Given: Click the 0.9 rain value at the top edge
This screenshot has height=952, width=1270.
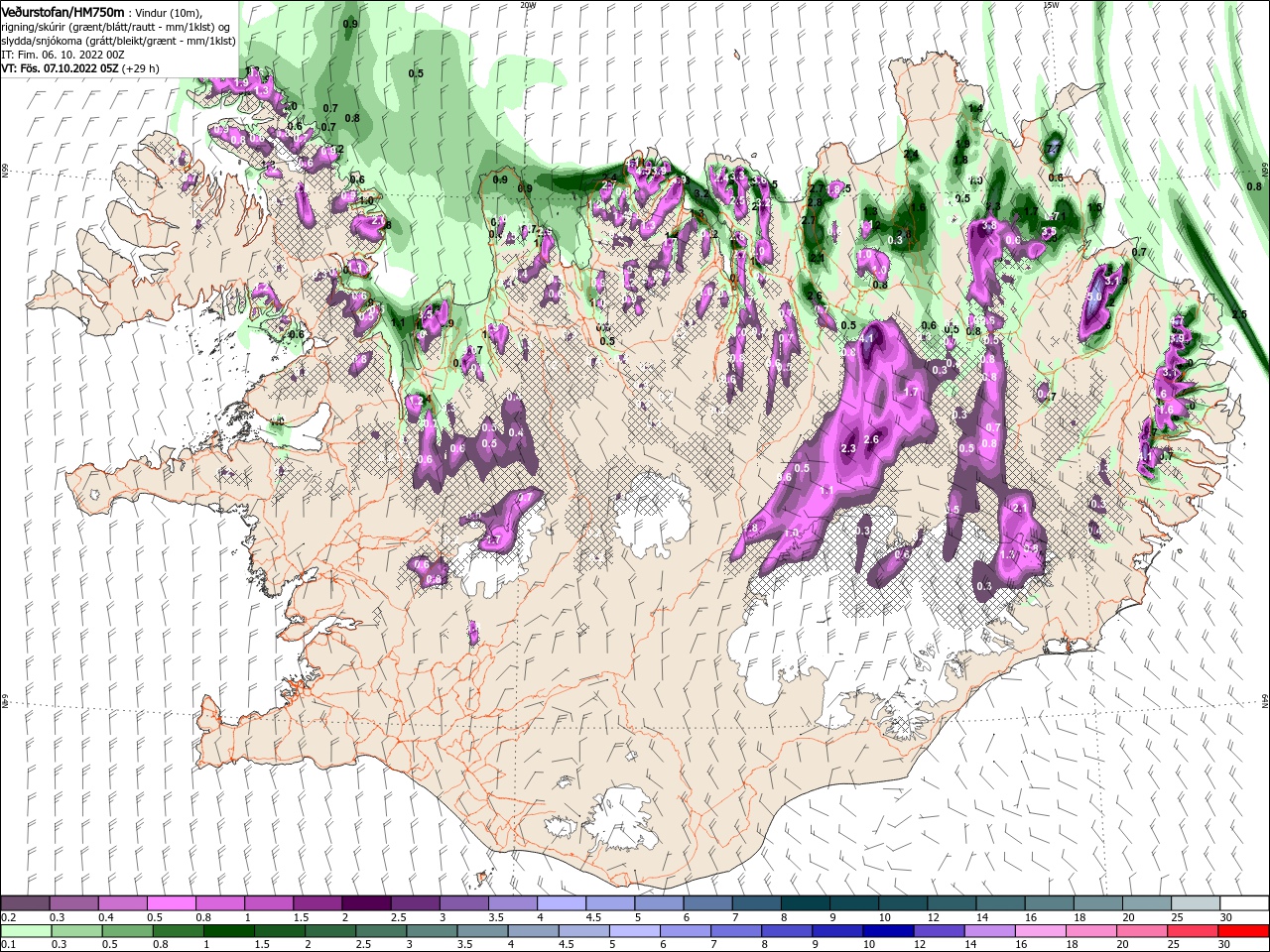Looking at the screenshot, I should (x=350, y=23).
